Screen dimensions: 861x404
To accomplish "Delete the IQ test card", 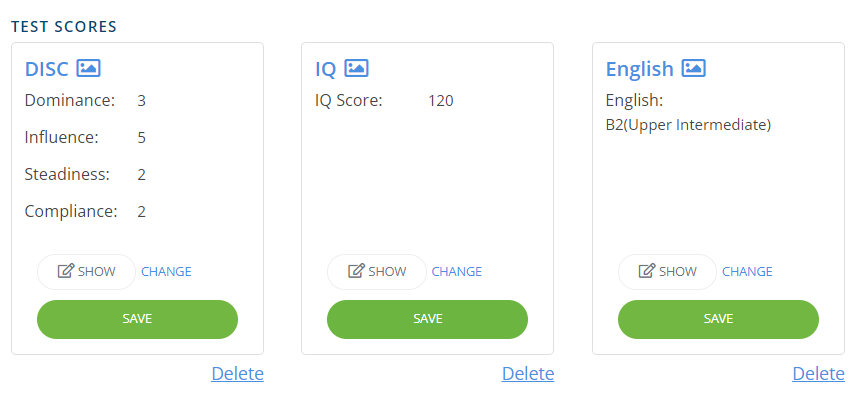I will click(528, 374).
